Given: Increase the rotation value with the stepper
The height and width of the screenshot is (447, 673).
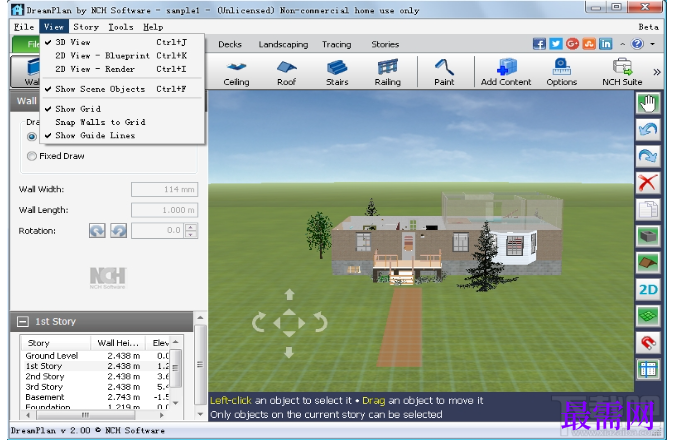Looking at the screenshot, I should (x=191, y=227).
